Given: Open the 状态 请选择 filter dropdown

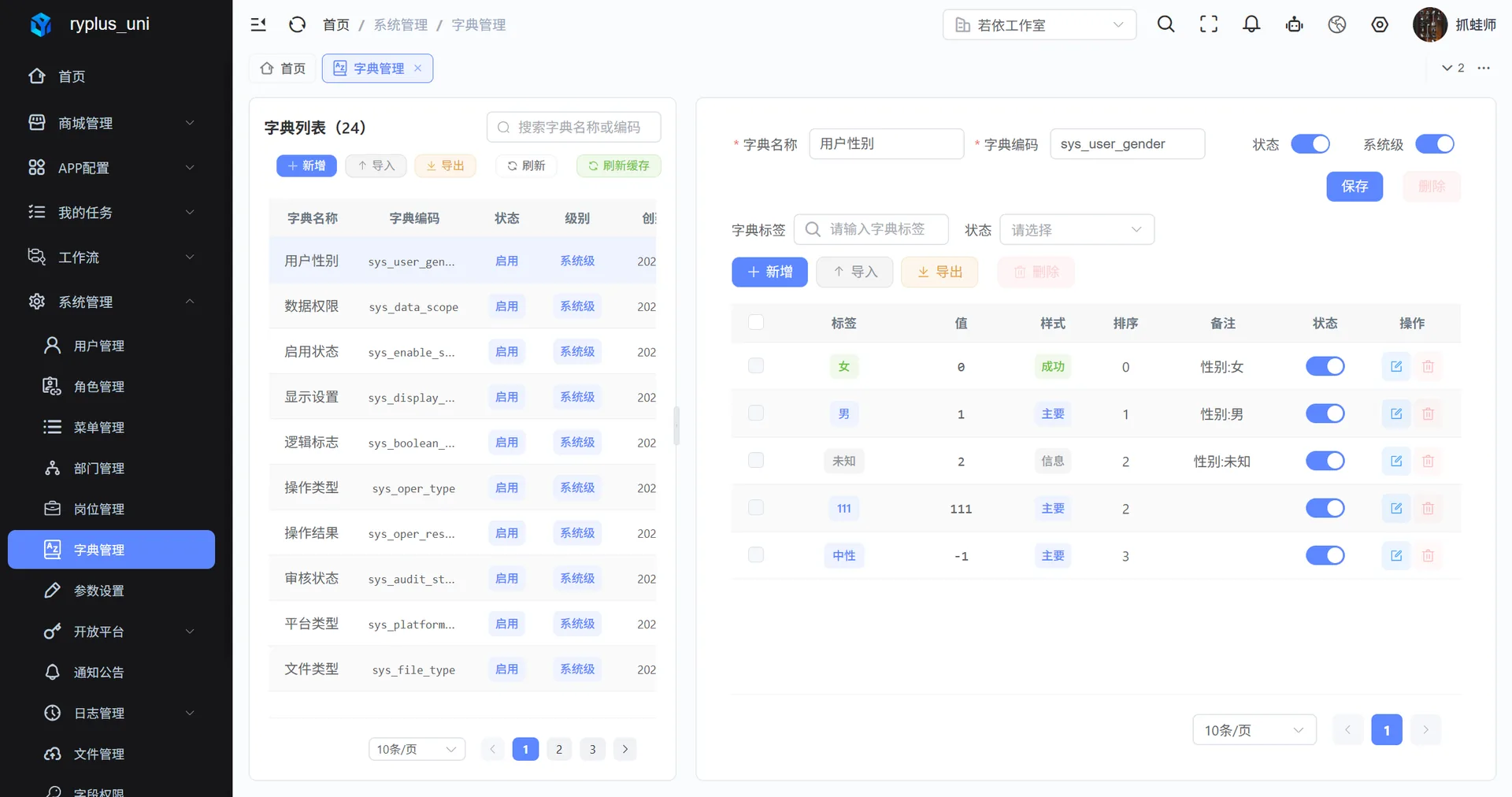Looking at the screenshot, I should coord(1077,229).
